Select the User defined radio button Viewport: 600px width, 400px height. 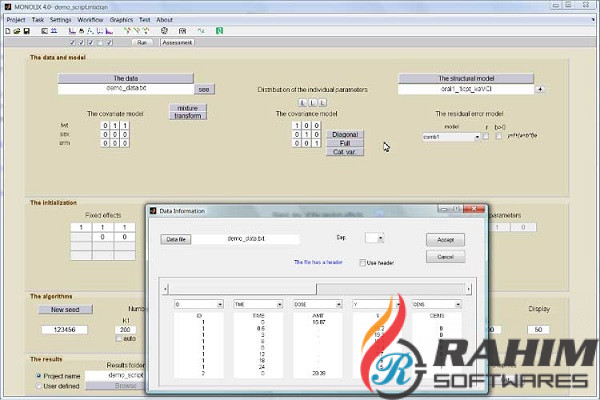39,386
